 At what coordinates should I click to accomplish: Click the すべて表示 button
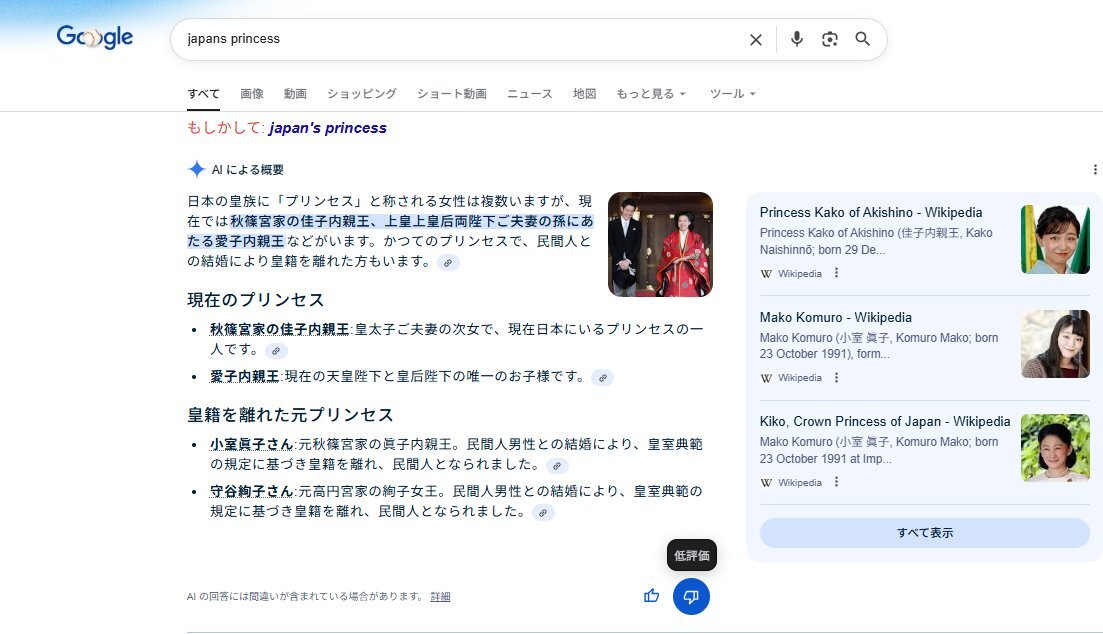point(924,533)
